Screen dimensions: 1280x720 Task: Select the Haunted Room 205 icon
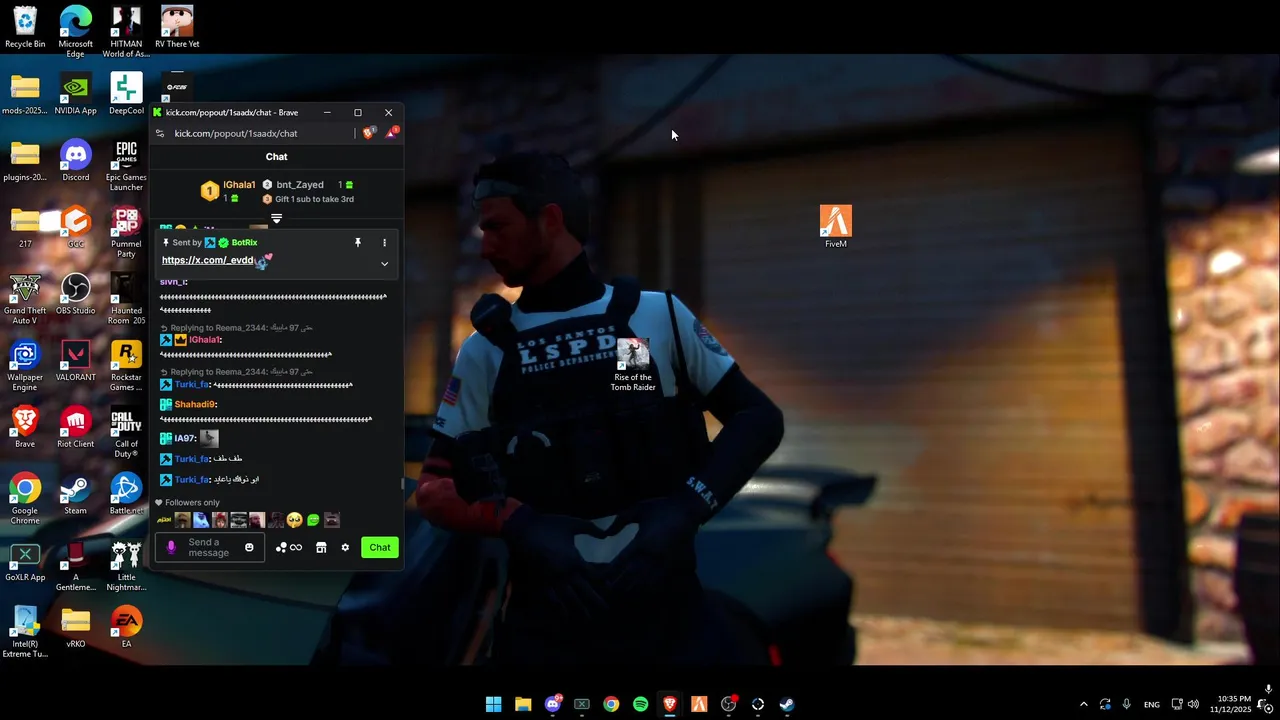[126, 299]
